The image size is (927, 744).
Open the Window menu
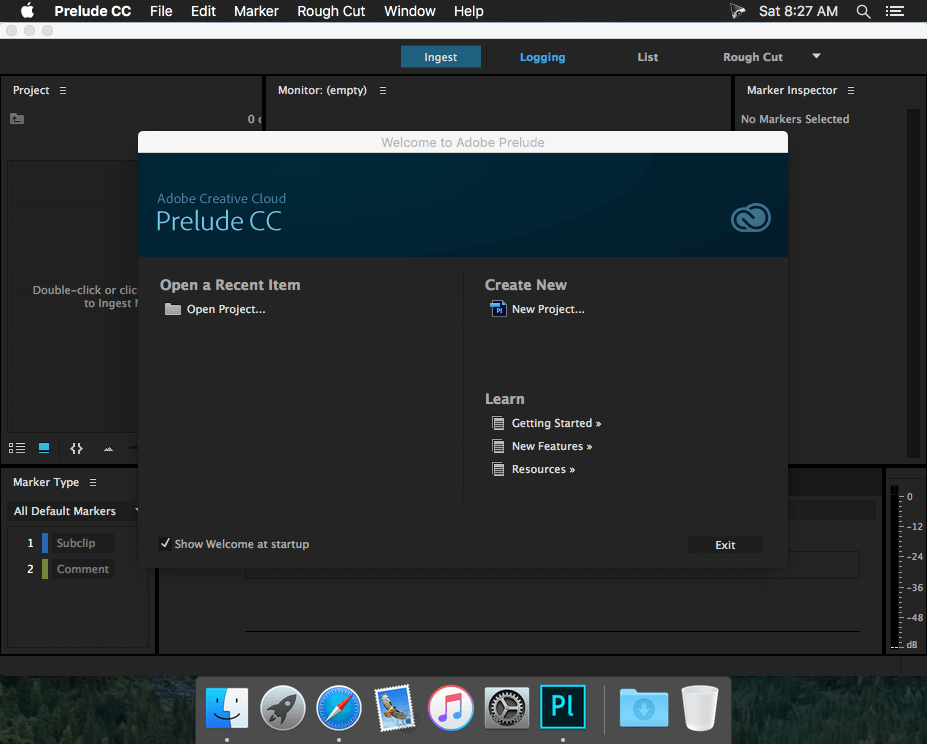click(410, 11)
